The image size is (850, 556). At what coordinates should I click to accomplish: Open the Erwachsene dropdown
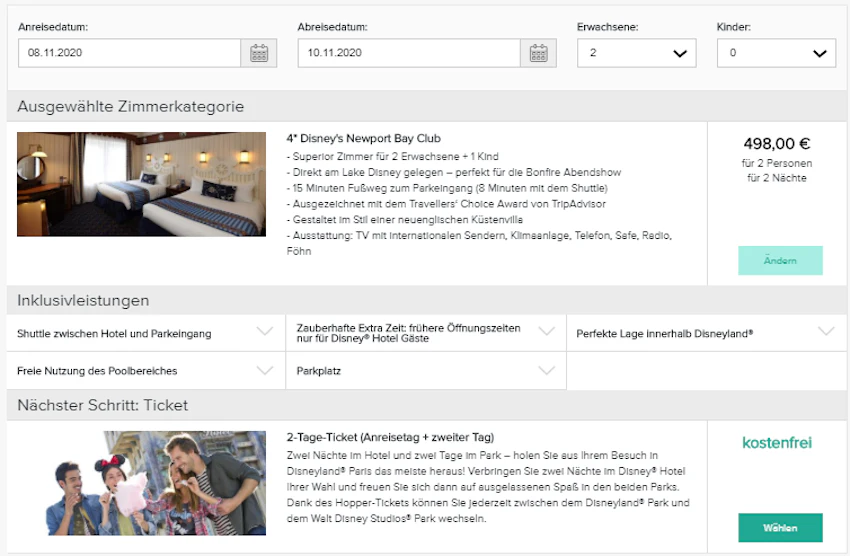point(636,53)
